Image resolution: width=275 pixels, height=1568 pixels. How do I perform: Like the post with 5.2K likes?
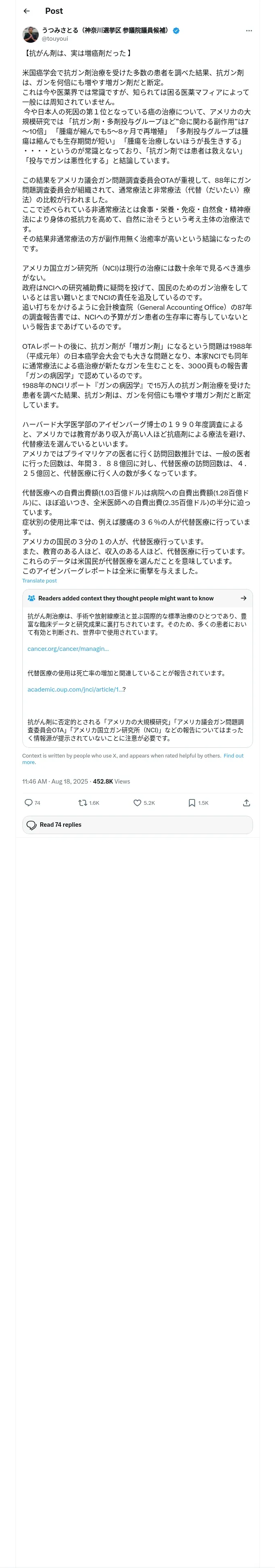(x=138, y=803)
